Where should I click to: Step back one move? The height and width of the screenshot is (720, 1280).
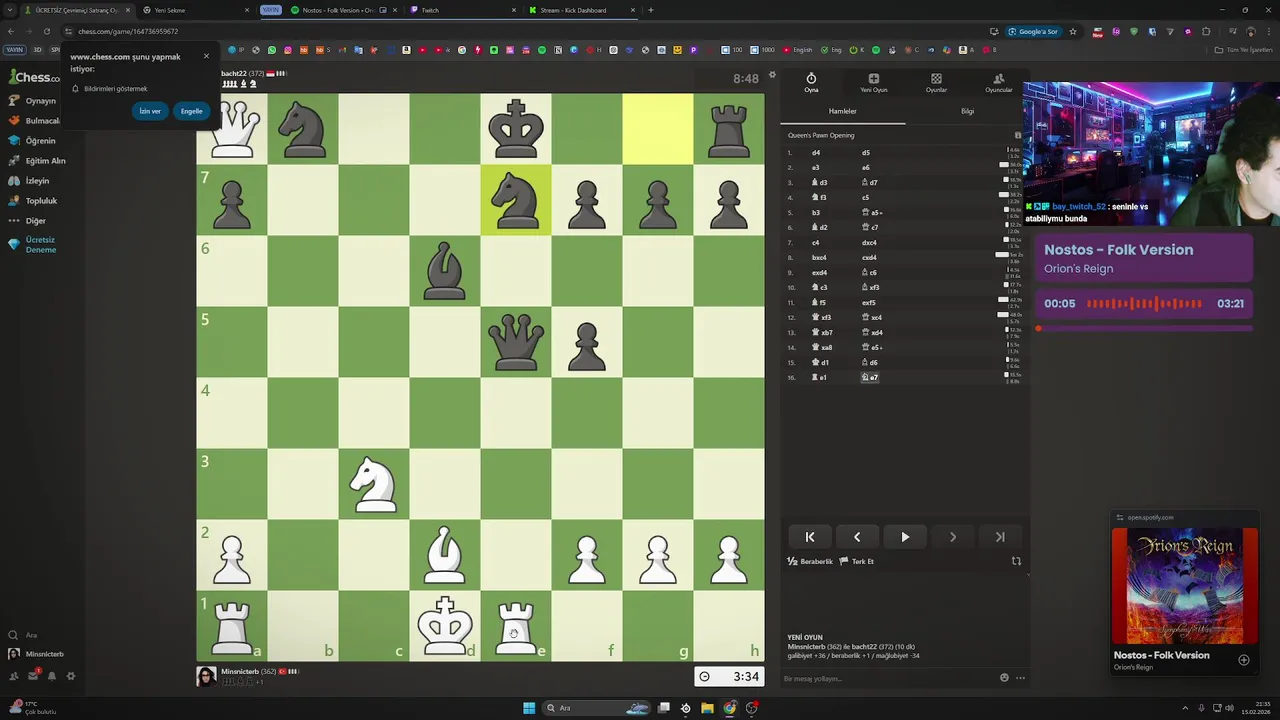point(857,537)
